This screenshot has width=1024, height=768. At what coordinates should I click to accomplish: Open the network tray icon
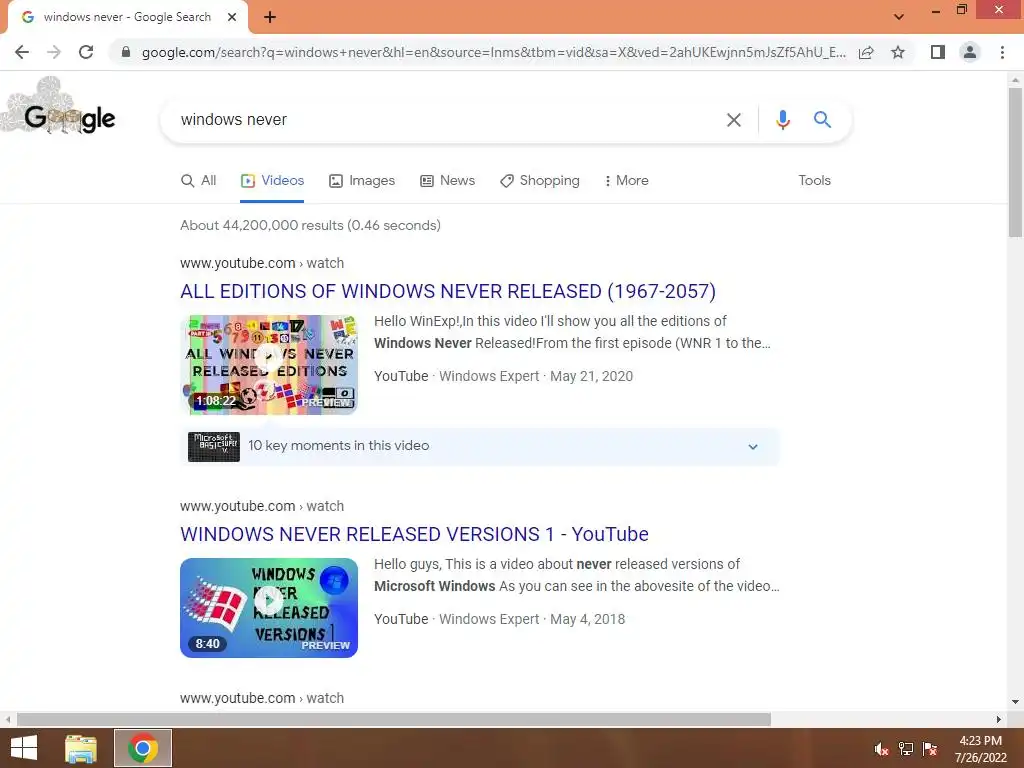906,749
